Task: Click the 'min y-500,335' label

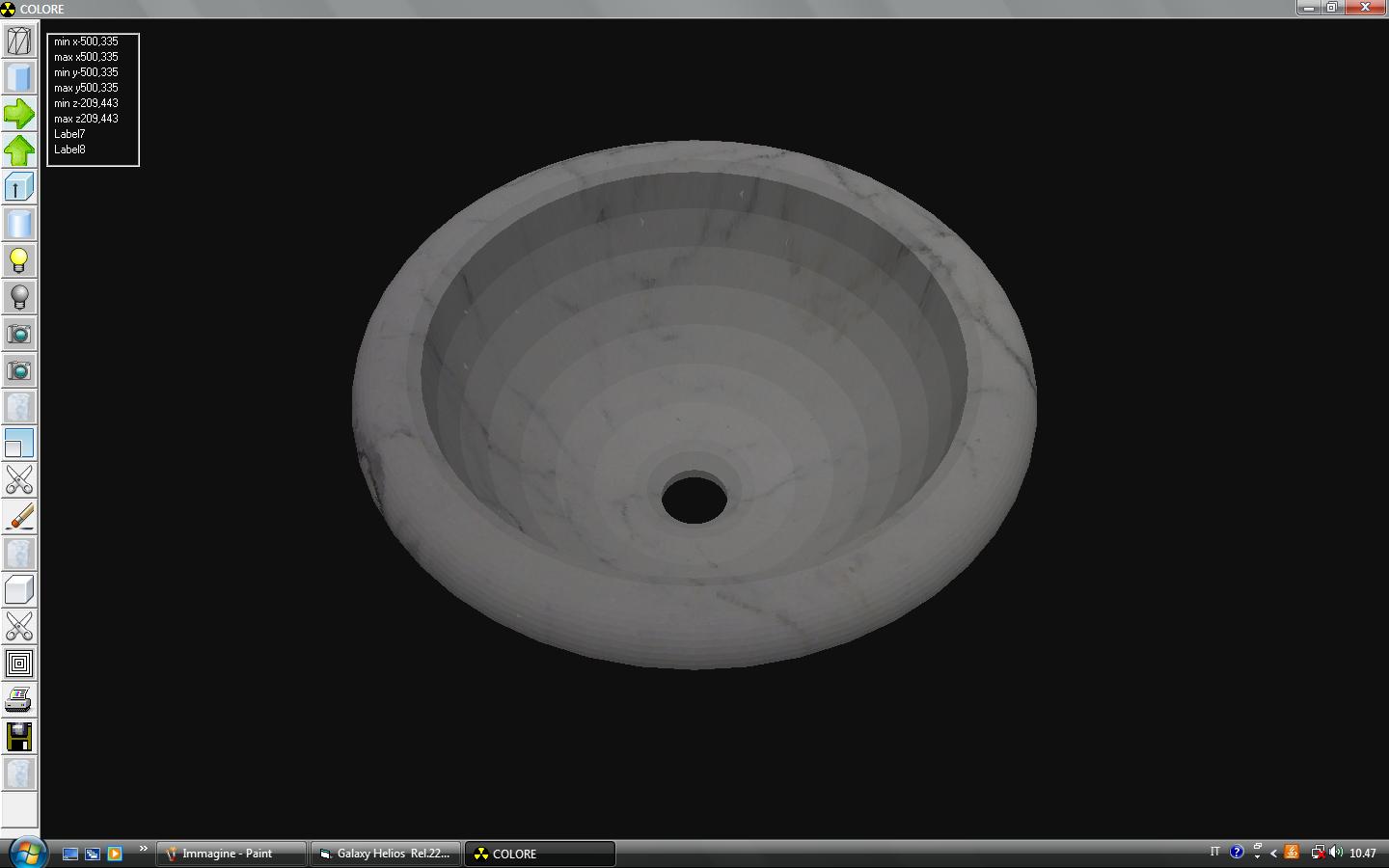Action: [x=86, y=72]
